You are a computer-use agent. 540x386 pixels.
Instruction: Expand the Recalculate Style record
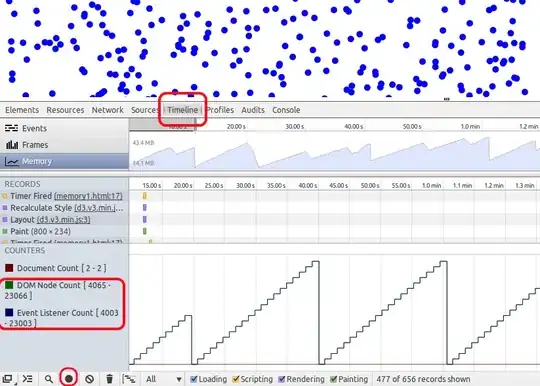[x=64, y=208]
